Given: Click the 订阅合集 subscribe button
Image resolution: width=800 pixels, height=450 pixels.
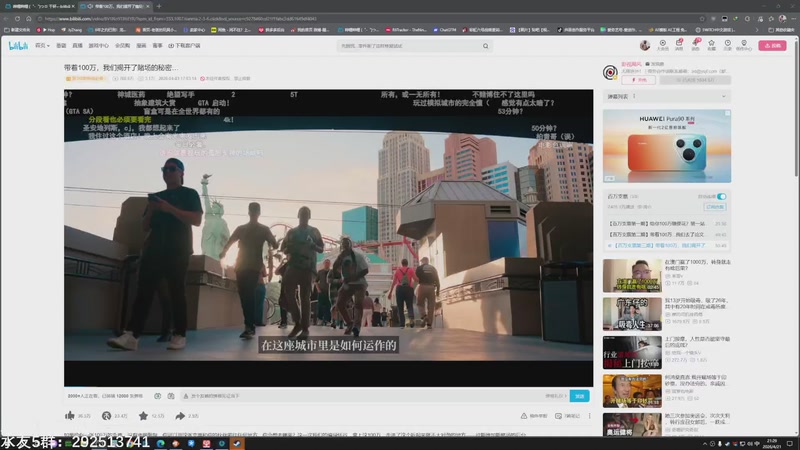Looking at the screenshot, I should pyautogui.click(x=715, y=207).
